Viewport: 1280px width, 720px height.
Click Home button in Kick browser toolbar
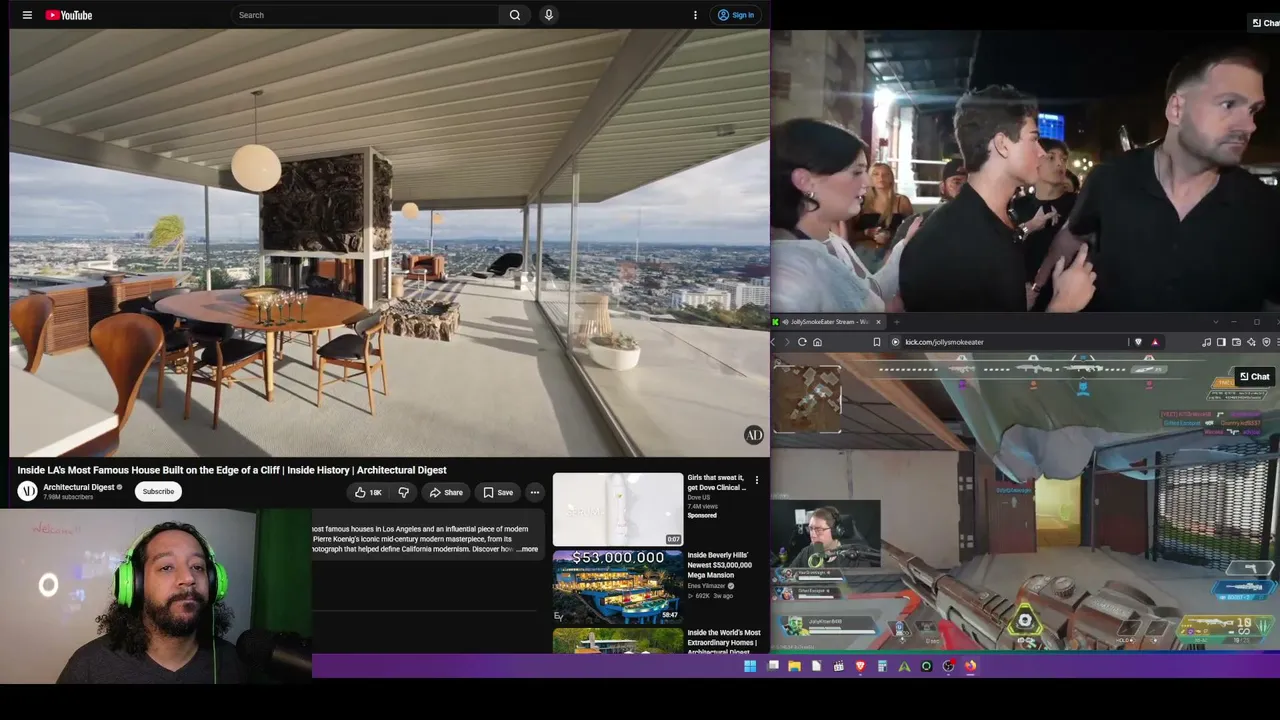(817, 342)
